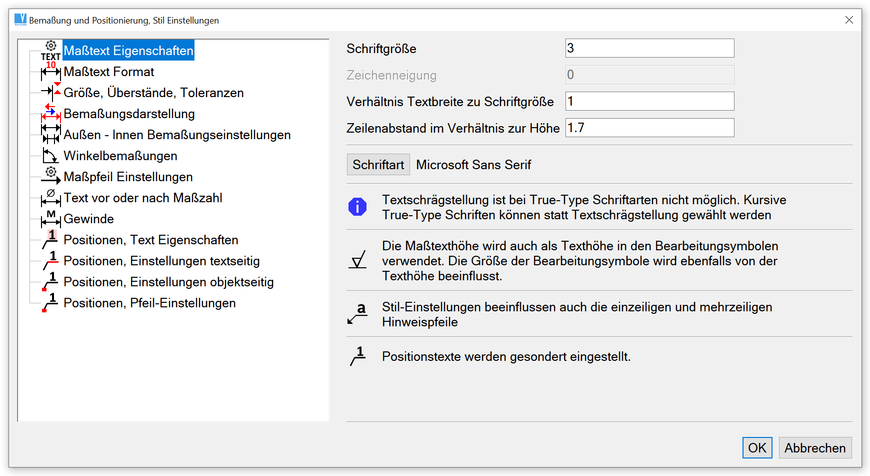Viewport: 870px width, 476px height.
Task: Select Größe, Überstände, Toleranzen in tree
Action: coord(153,93)
